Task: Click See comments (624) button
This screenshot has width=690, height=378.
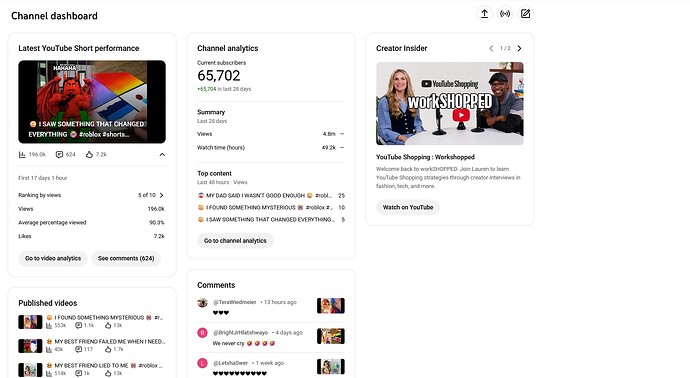Action: [x=126, y=258]
